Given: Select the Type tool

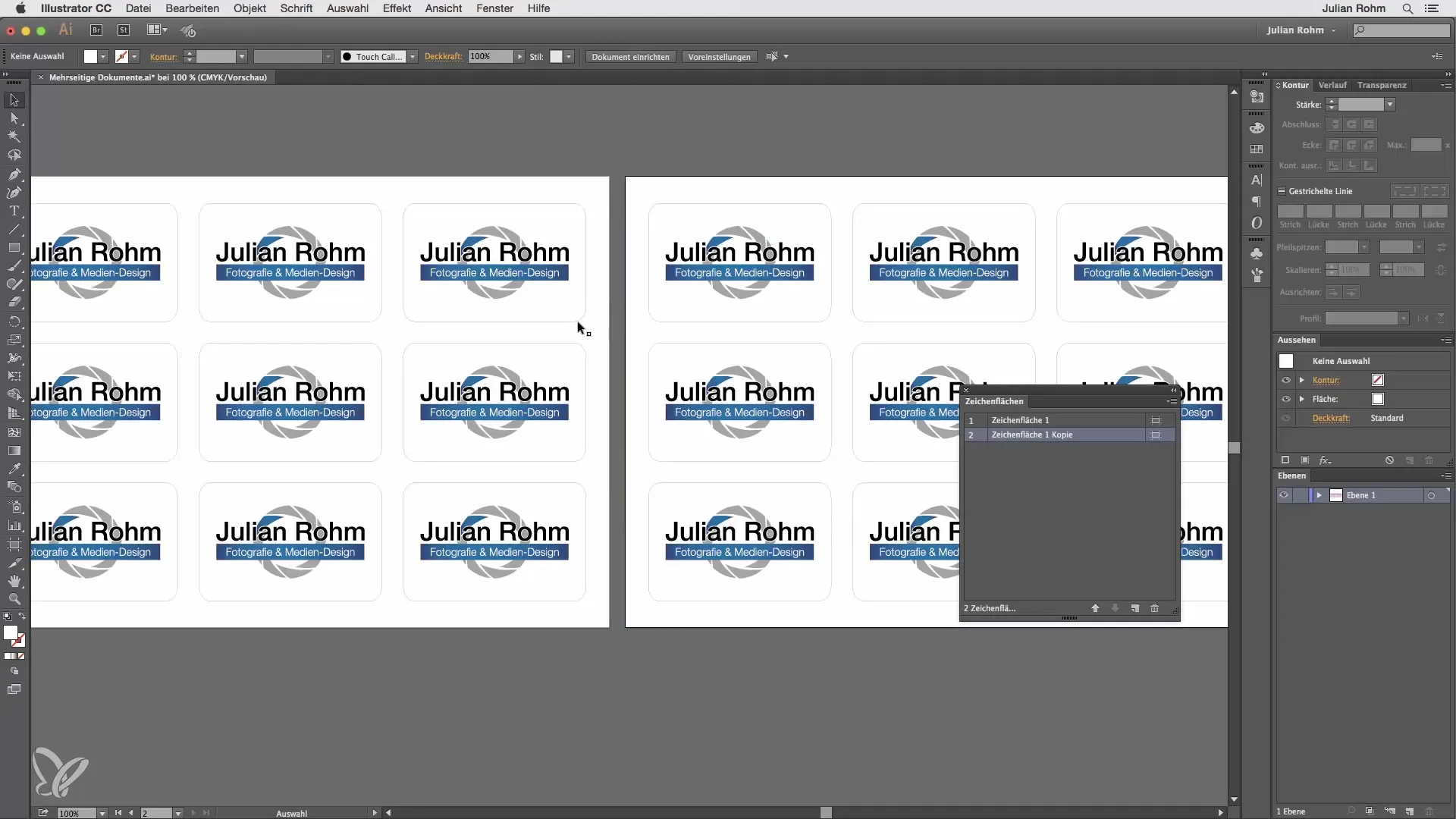Looking at the screenshot, I should point(14,211).
